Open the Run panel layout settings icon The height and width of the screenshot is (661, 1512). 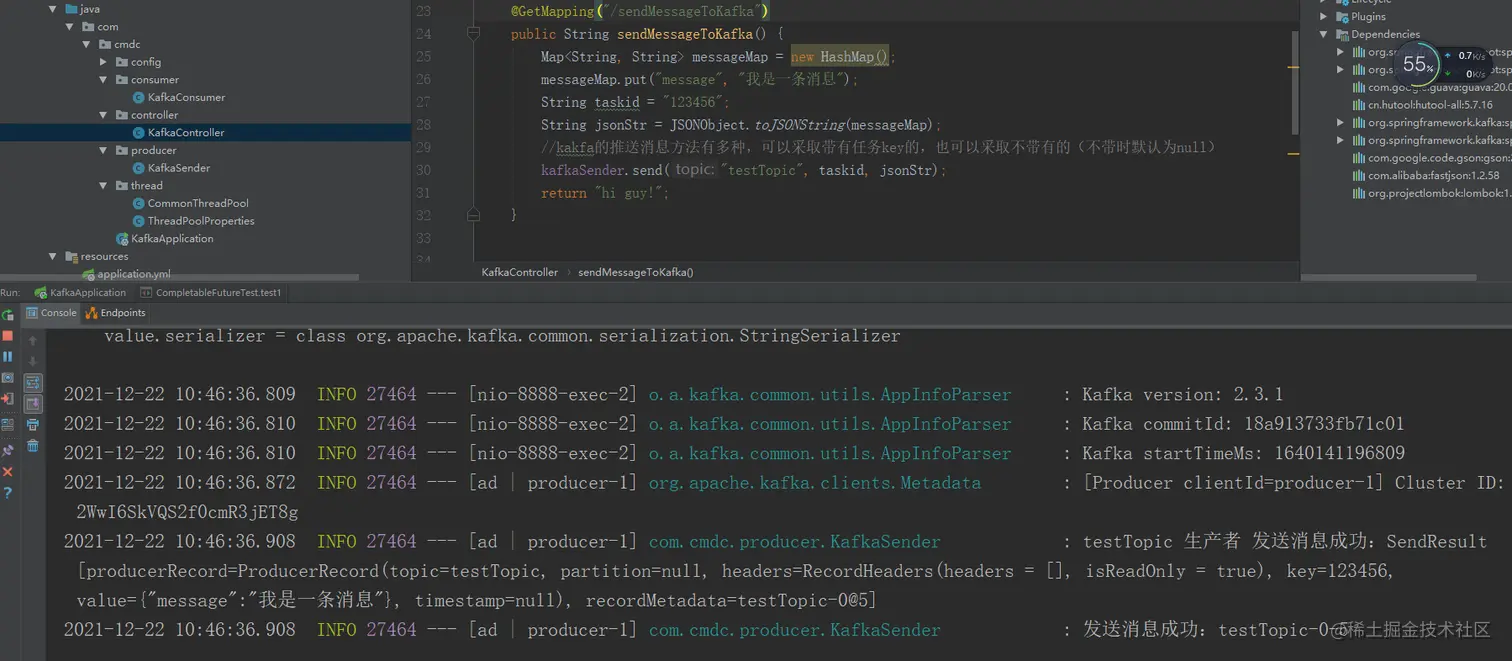(x=8, y=424)
